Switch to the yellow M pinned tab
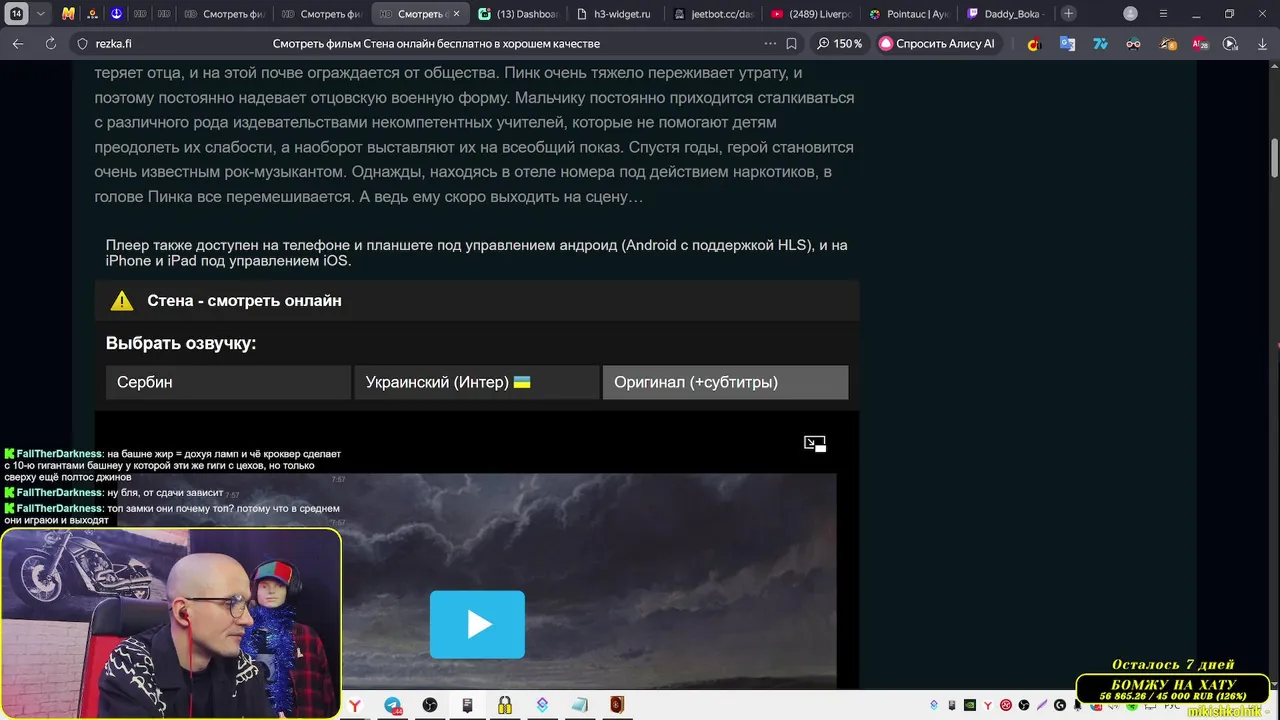The image size is (1280, 720). (x=68, y=14)
